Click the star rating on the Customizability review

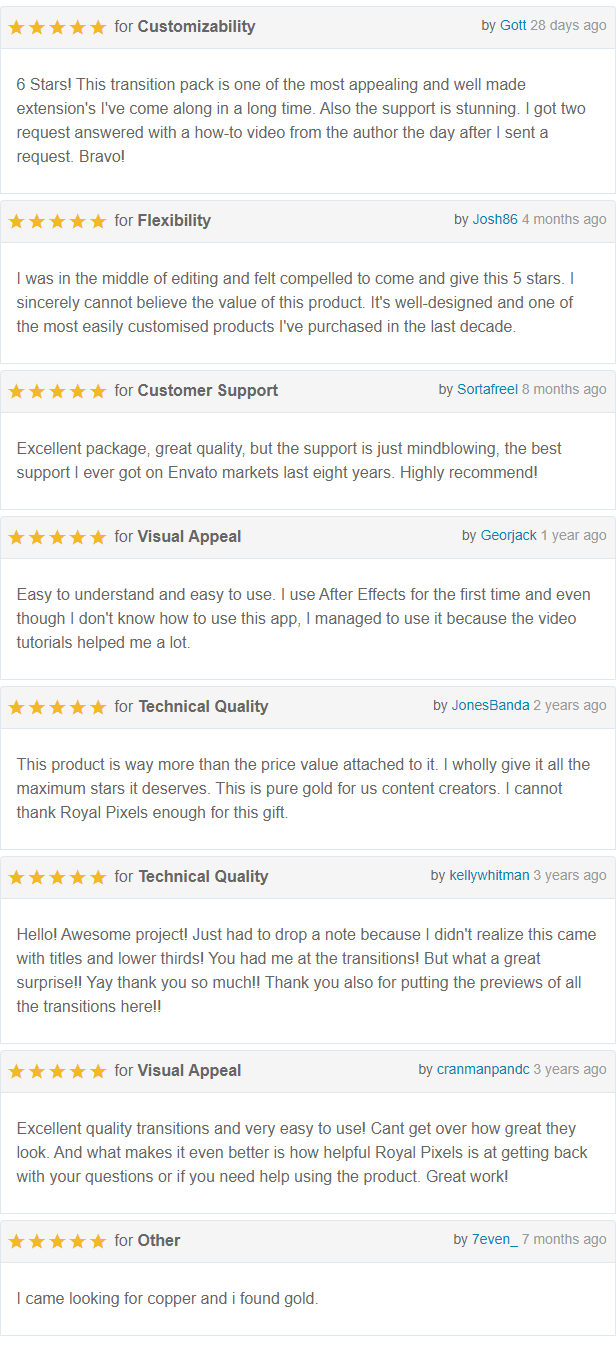57,27
